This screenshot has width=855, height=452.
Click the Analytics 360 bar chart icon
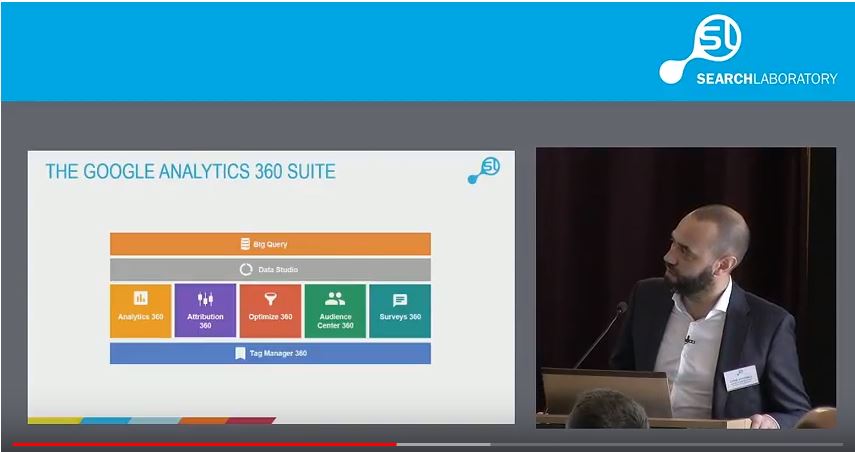coord(141,298)
